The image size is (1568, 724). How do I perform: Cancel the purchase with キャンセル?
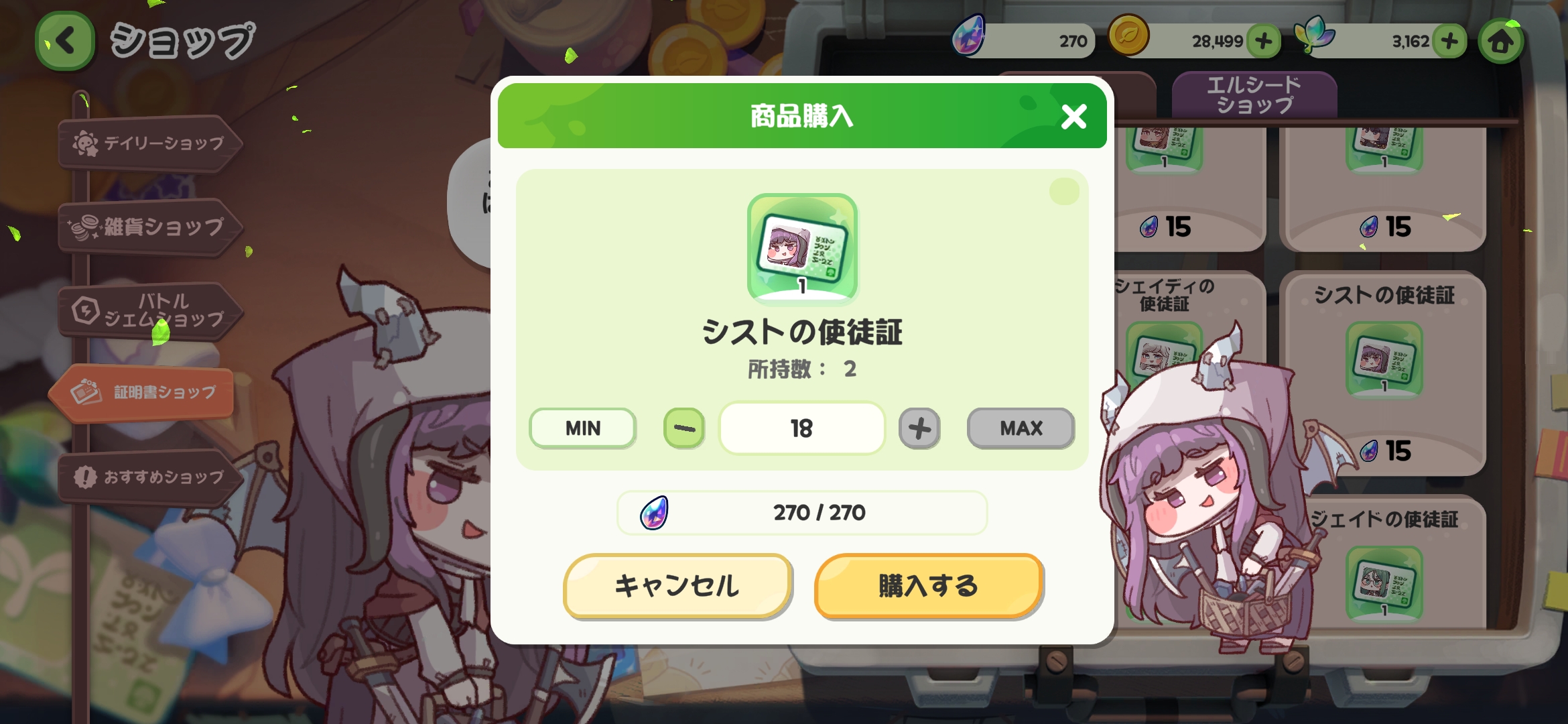(x=678, y=587)
